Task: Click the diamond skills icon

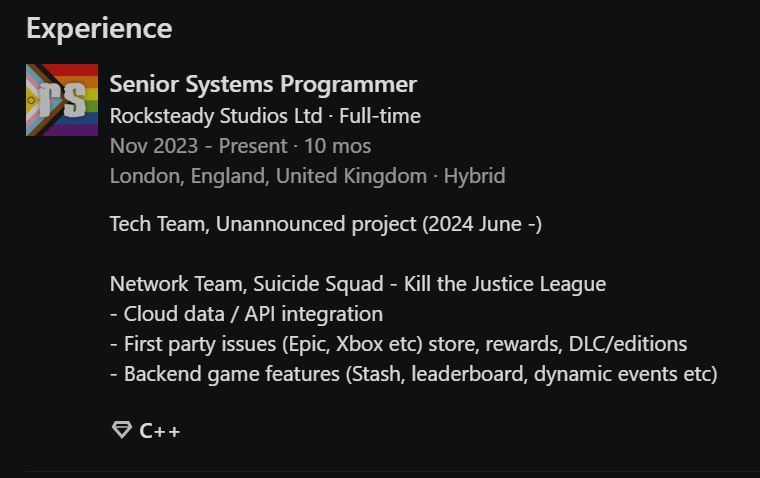Action: [x=122, y=430]
